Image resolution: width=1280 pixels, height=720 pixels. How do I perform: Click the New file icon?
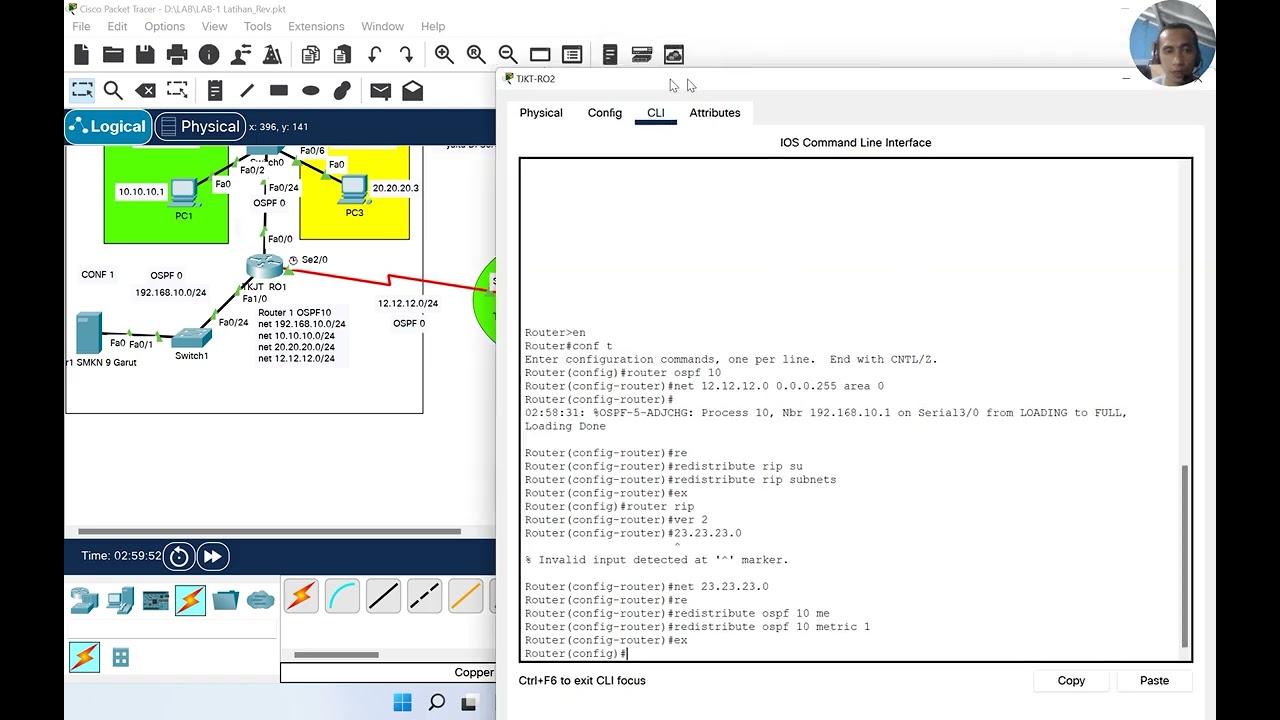tap(82, 55)
